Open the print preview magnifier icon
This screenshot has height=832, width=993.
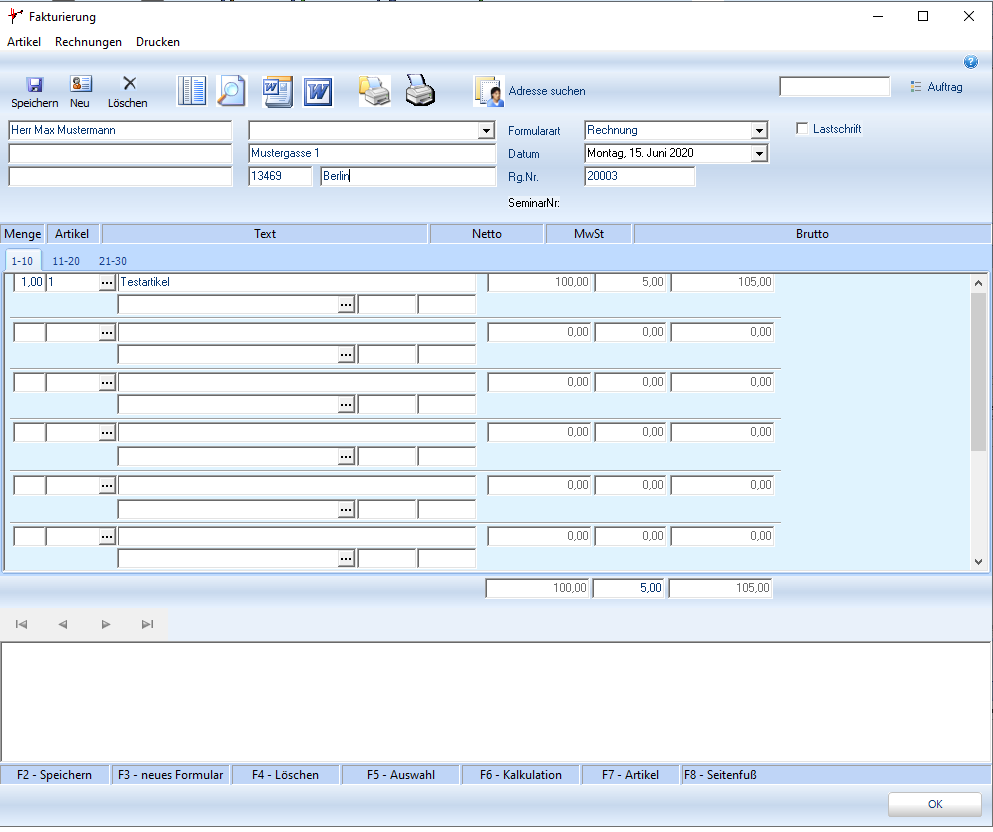[232, 91]
